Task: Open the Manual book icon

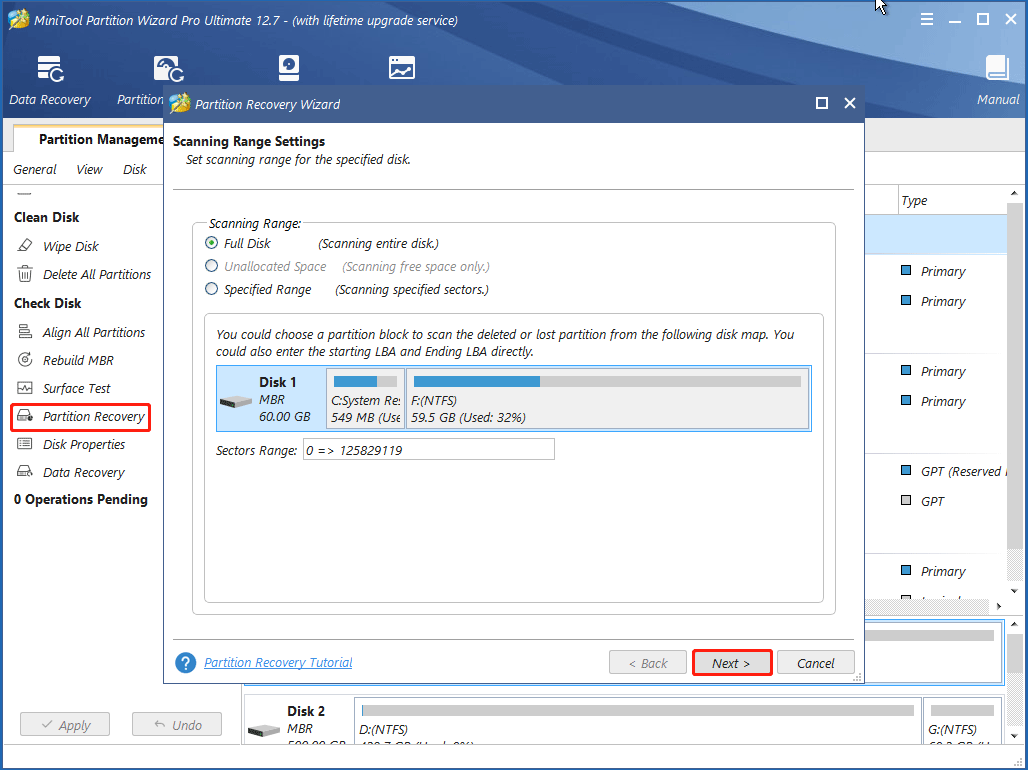Action: click(x=997, y=80)
